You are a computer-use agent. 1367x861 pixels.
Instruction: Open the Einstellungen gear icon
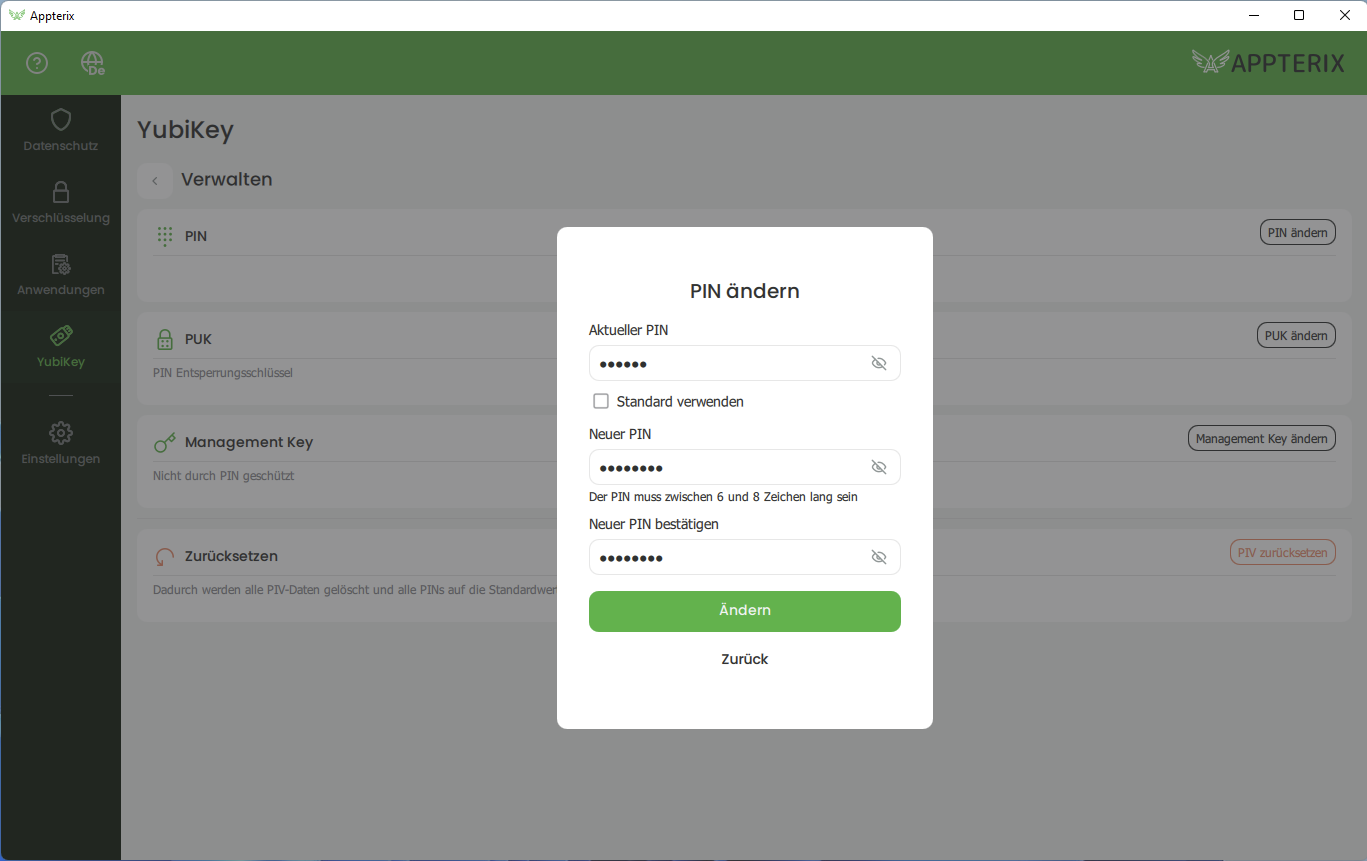point(60,432)
